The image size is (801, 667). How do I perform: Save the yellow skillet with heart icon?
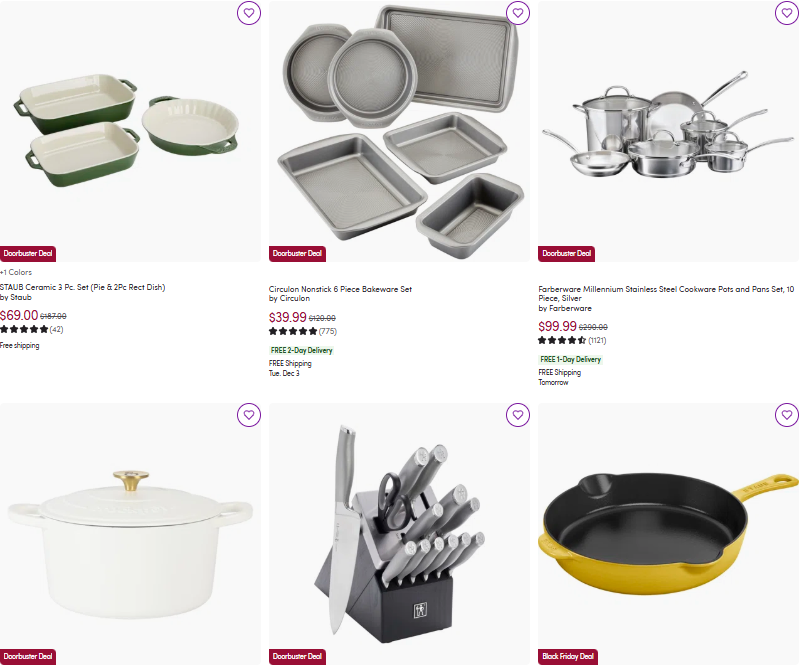787,415
